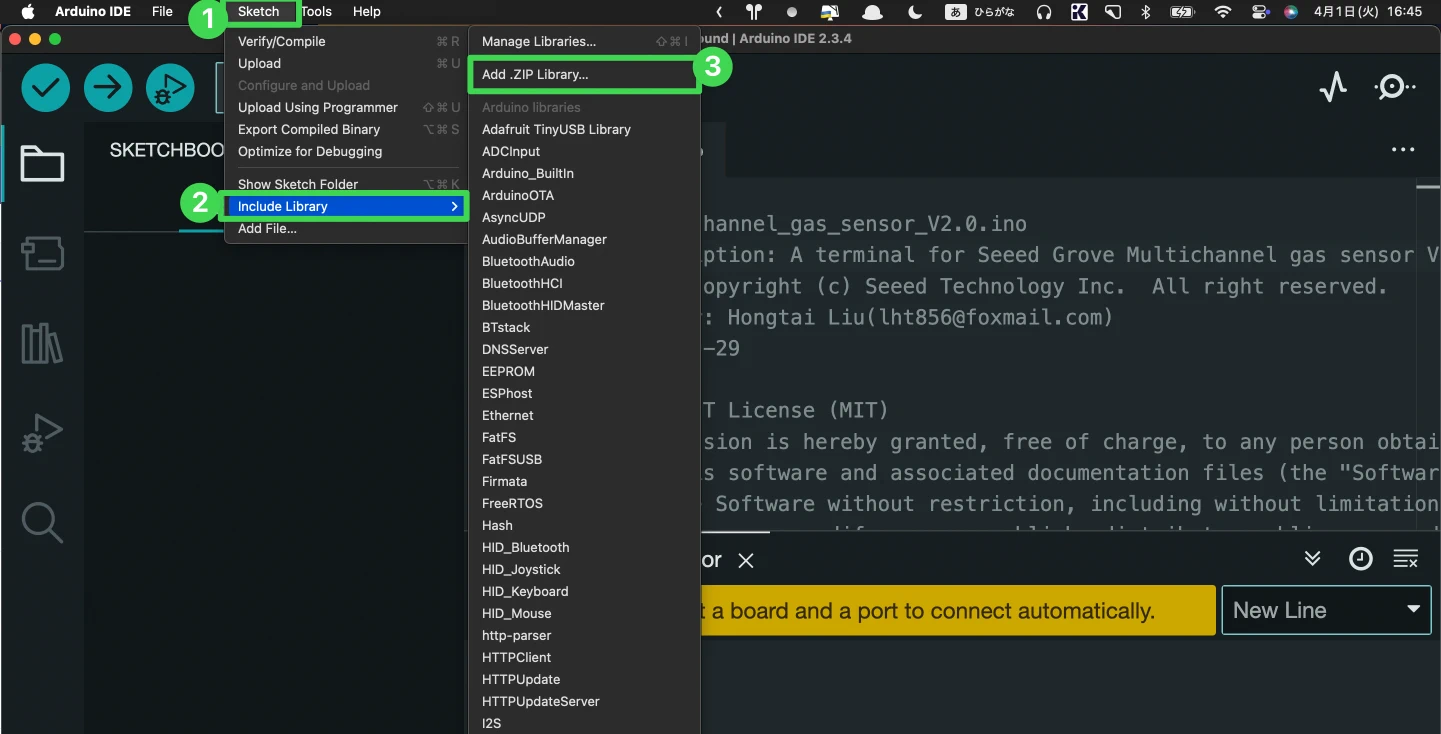The image size is (1441, 734).
Task: Open the File menu
Action: click(x=162, y=12)
